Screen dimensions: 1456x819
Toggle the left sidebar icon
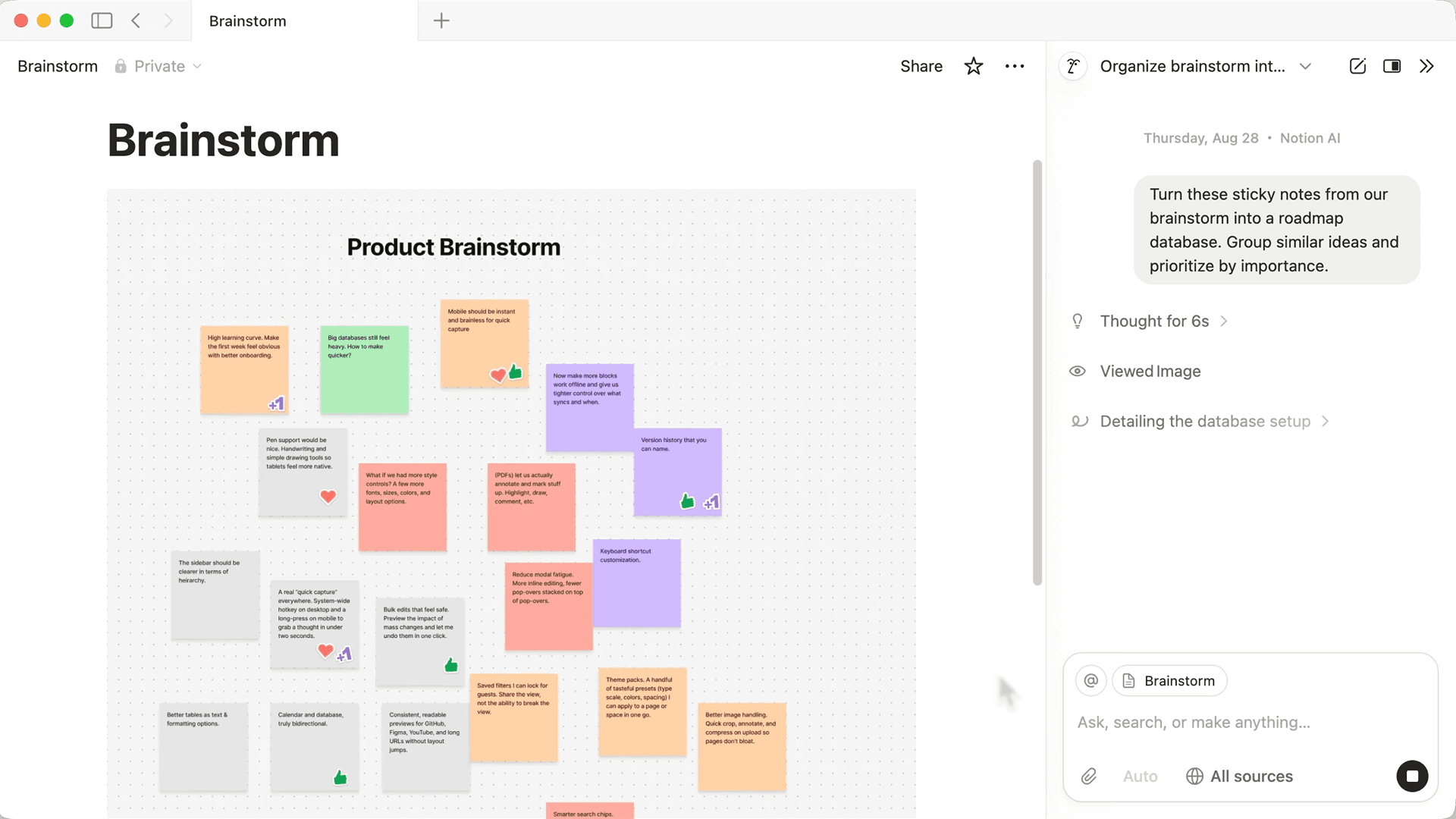pos(102,20)
